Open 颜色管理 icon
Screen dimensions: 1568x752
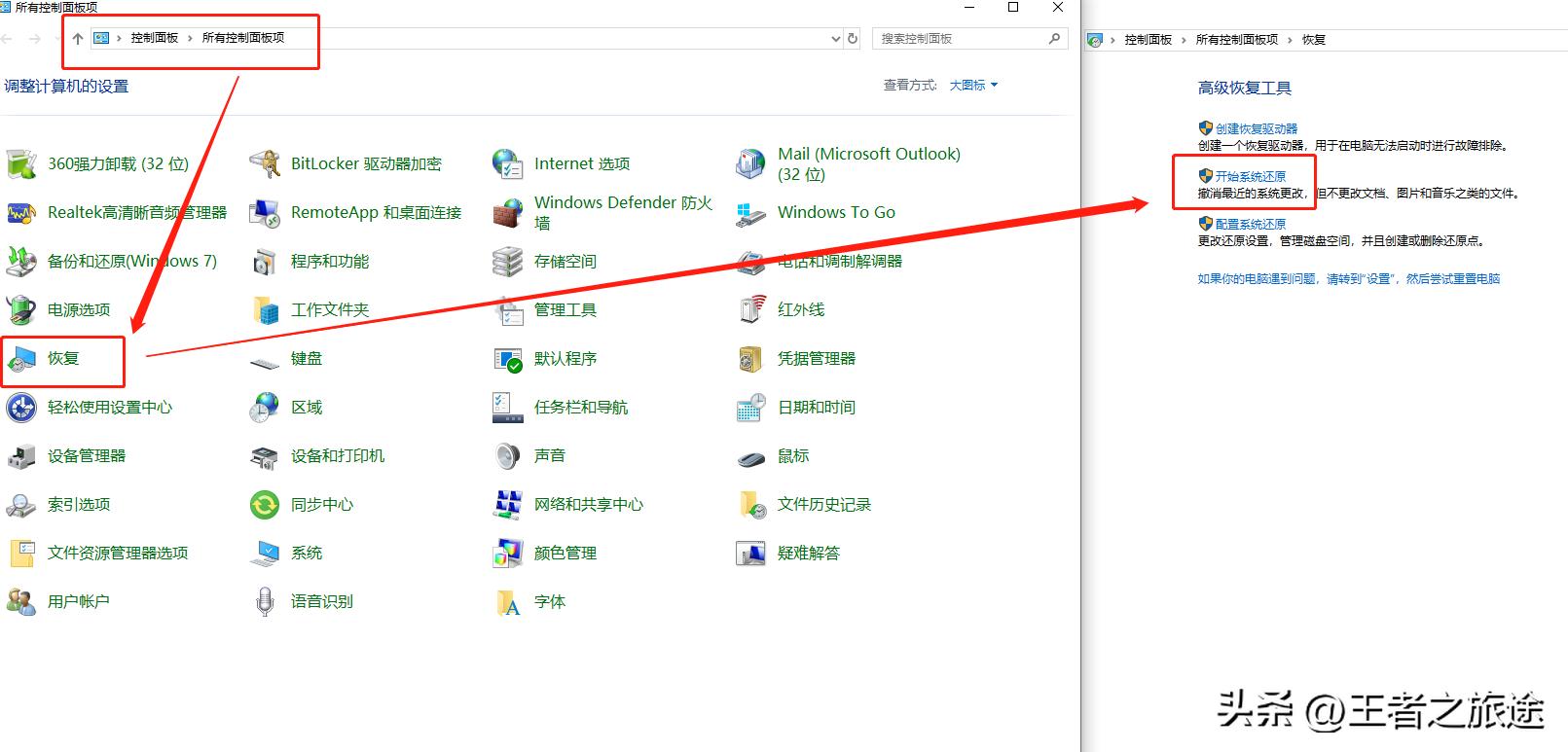point(508,554)
